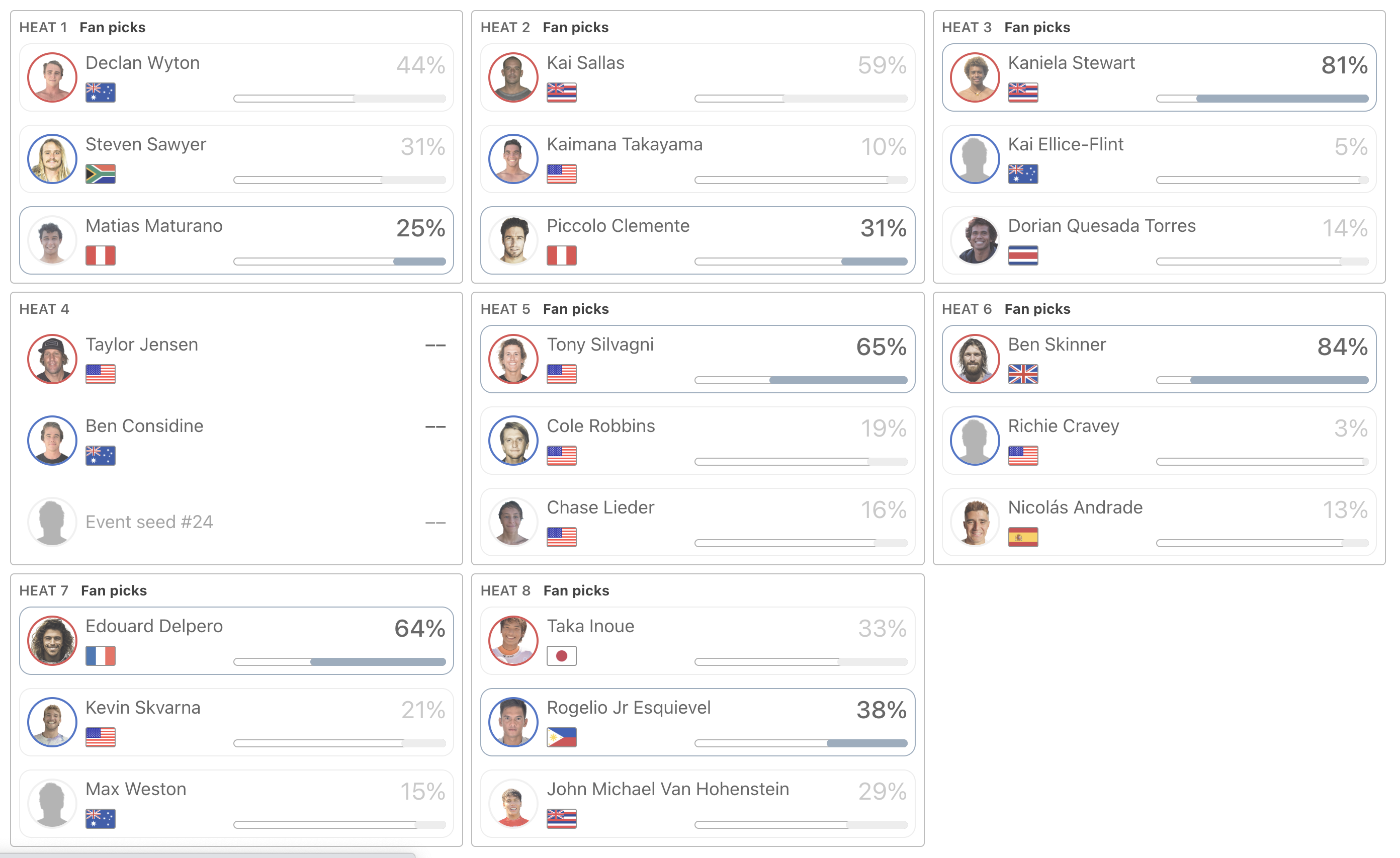
Task: Open the Ben Considine name link
Action: coord(144,425)
